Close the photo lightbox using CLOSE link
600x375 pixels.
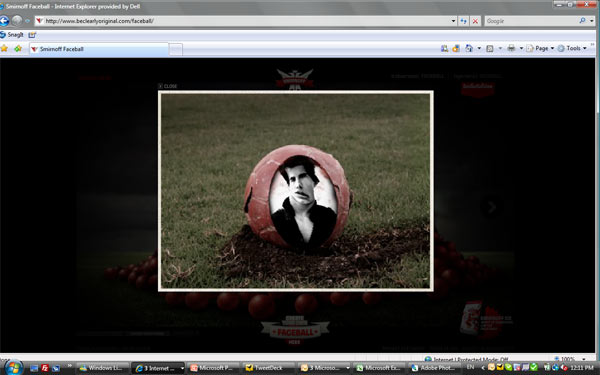[x=168, y=86]
